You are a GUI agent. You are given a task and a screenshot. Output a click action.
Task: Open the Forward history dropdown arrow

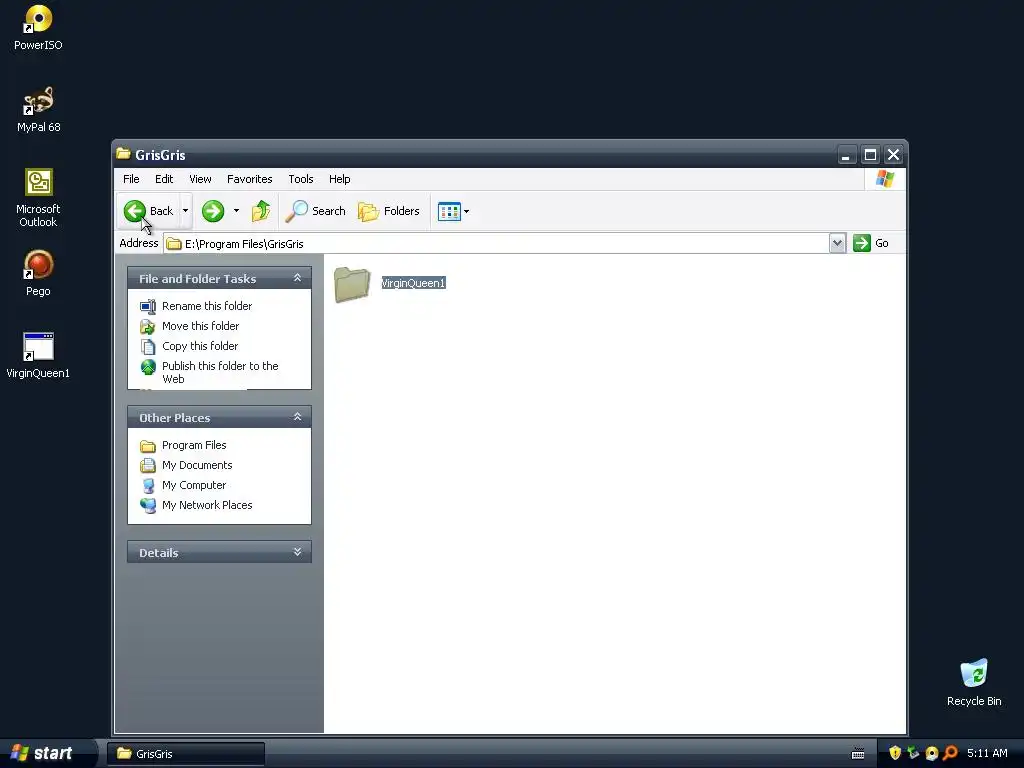236,211
